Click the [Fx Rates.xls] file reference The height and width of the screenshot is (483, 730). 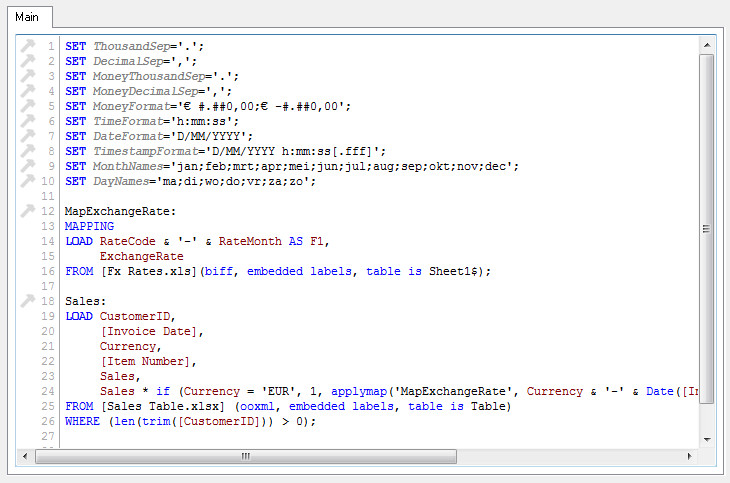click(x=149, y=271)
